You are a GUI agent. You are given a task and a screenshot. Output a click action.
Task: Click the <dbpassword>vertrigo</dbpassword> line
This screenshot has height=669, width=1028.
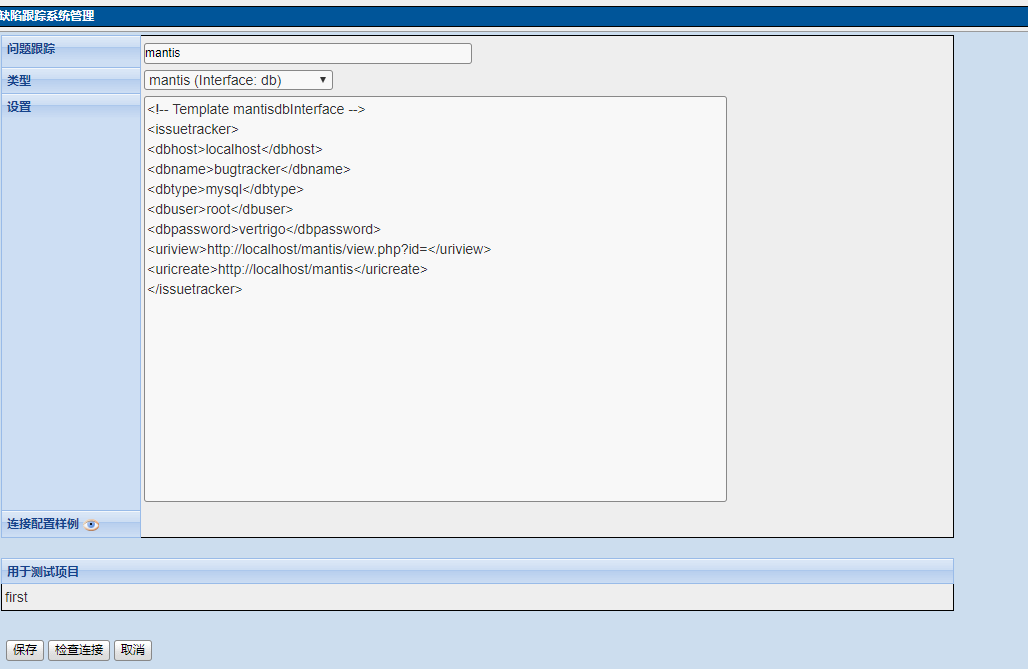(264, 229)
